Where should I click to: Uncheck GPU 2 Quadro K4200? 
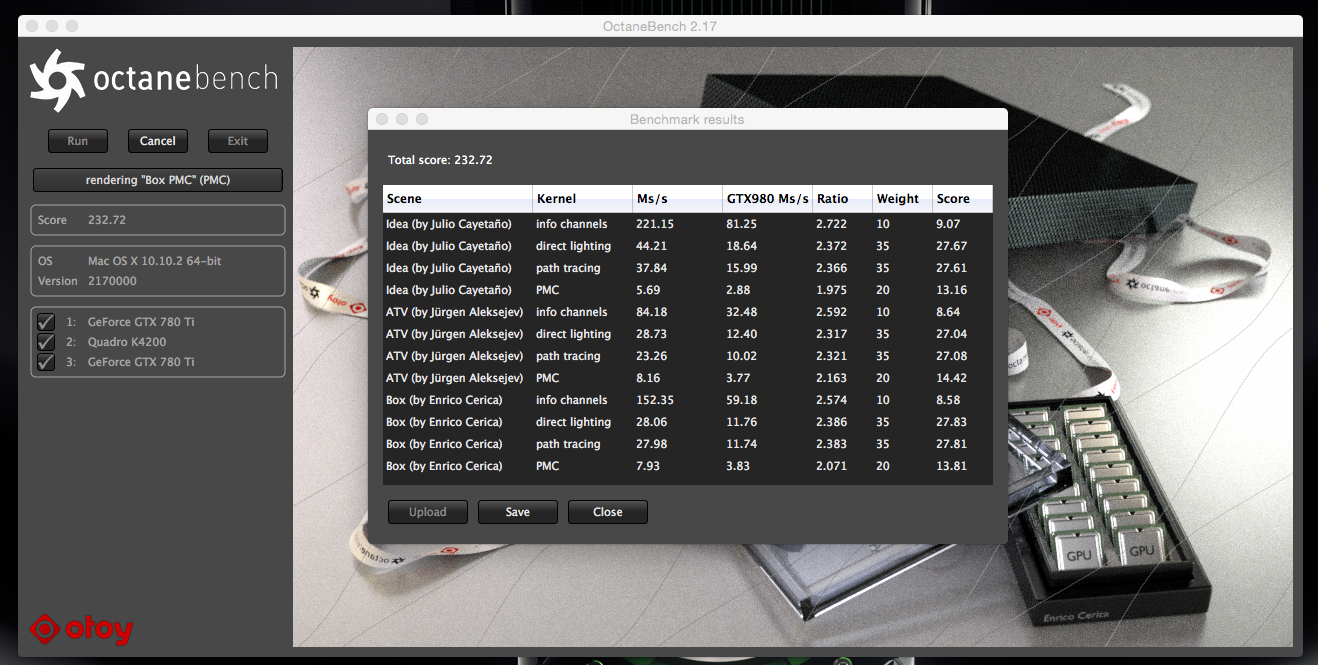[x=46, y=342]
